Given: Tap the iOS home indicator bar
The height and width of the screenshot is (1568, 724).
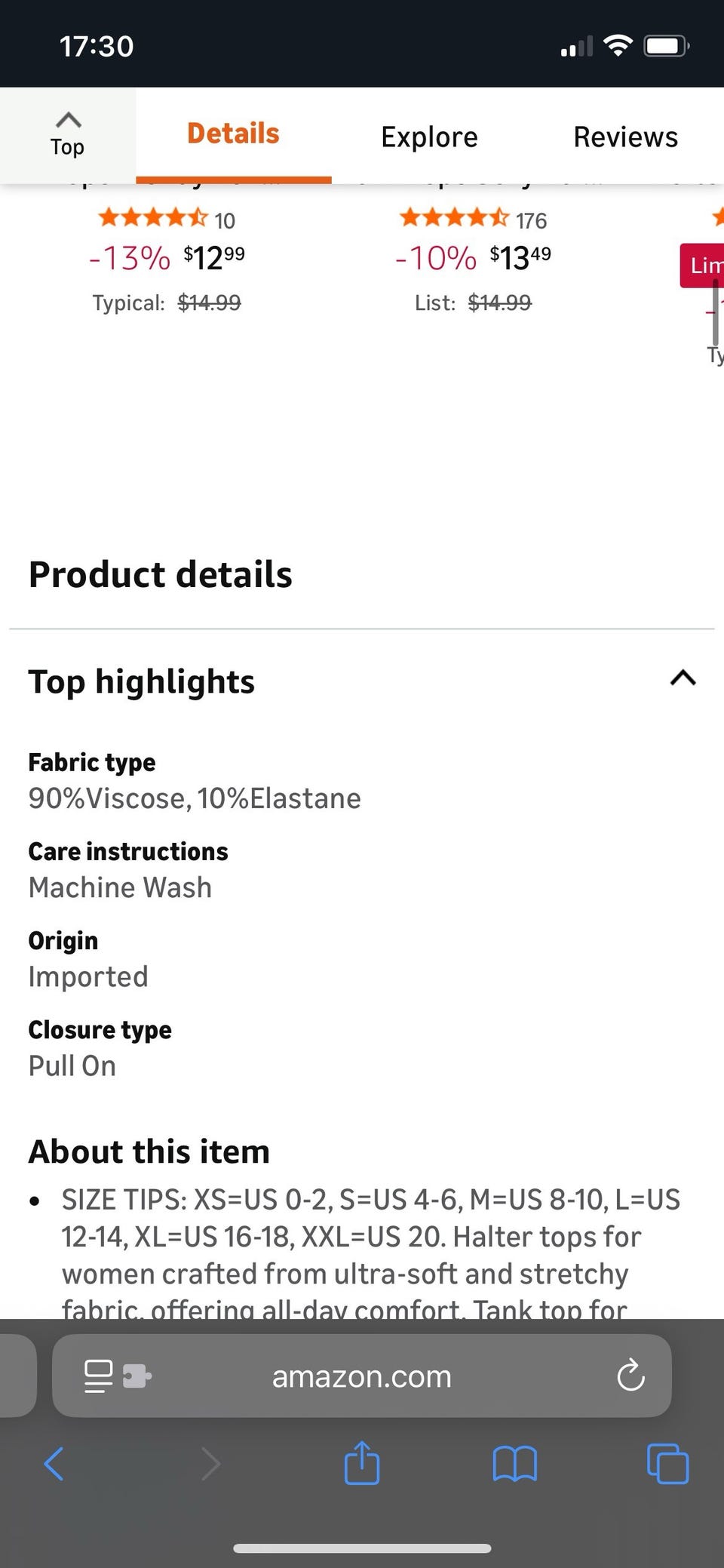Looking at the screenshot, I should coord(362,1548).
